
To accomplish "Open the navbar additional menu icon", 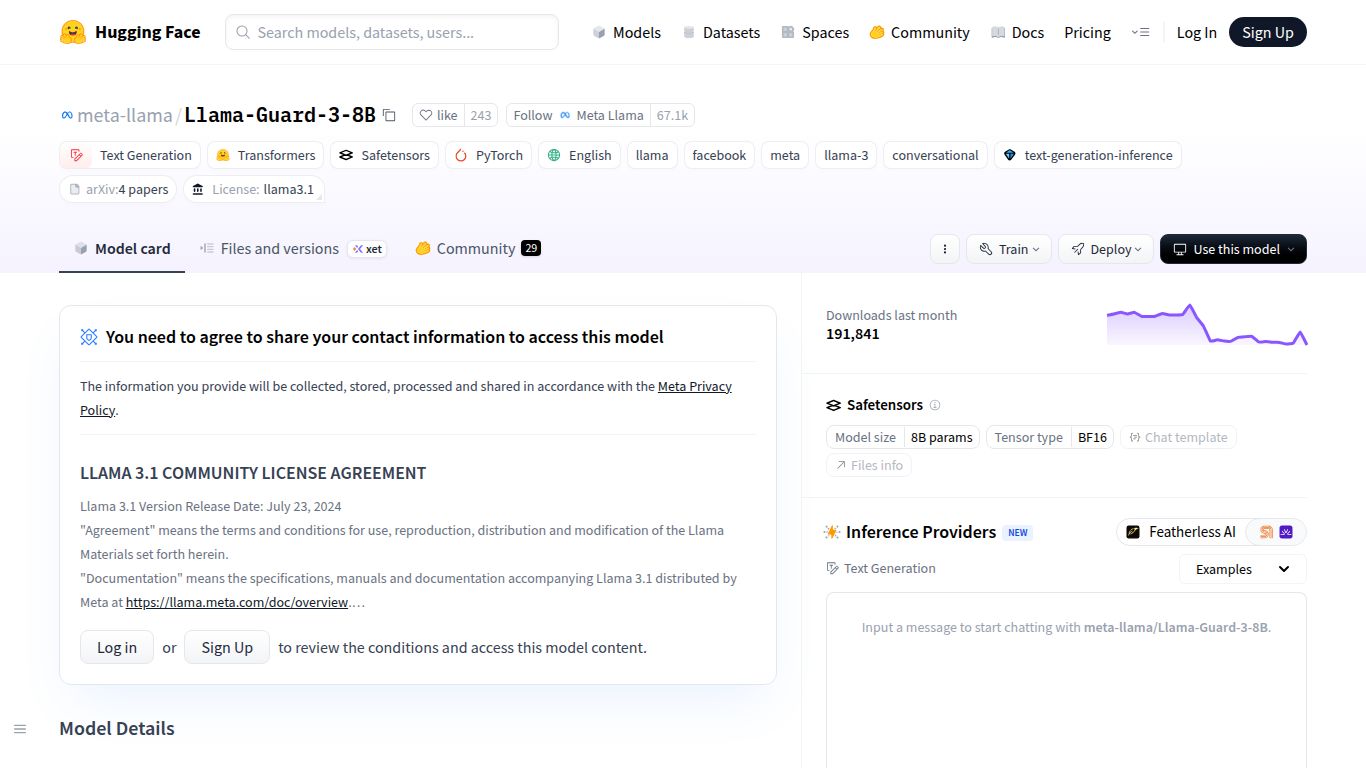I will (1140, 32).
